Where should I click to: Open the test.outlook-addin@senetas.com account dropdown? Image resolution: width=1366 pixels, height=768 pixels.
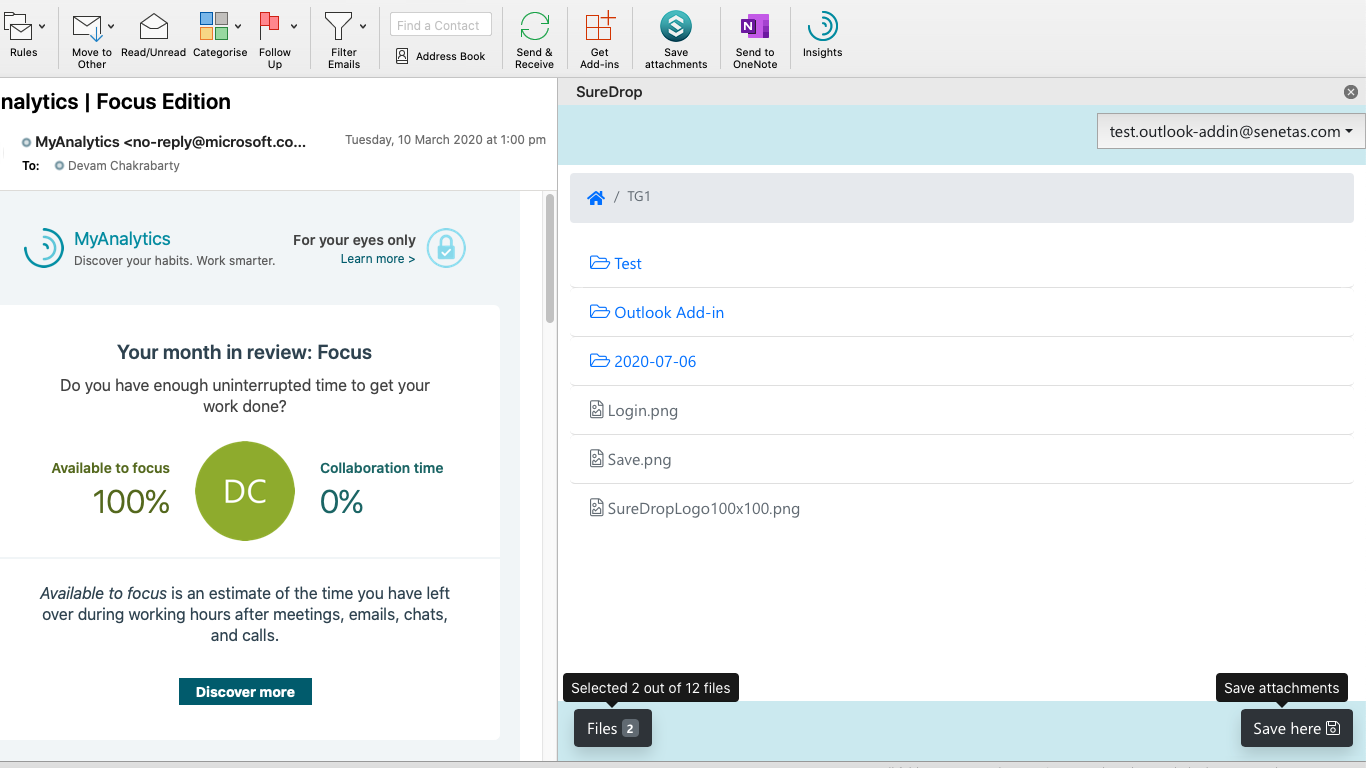1231,131
